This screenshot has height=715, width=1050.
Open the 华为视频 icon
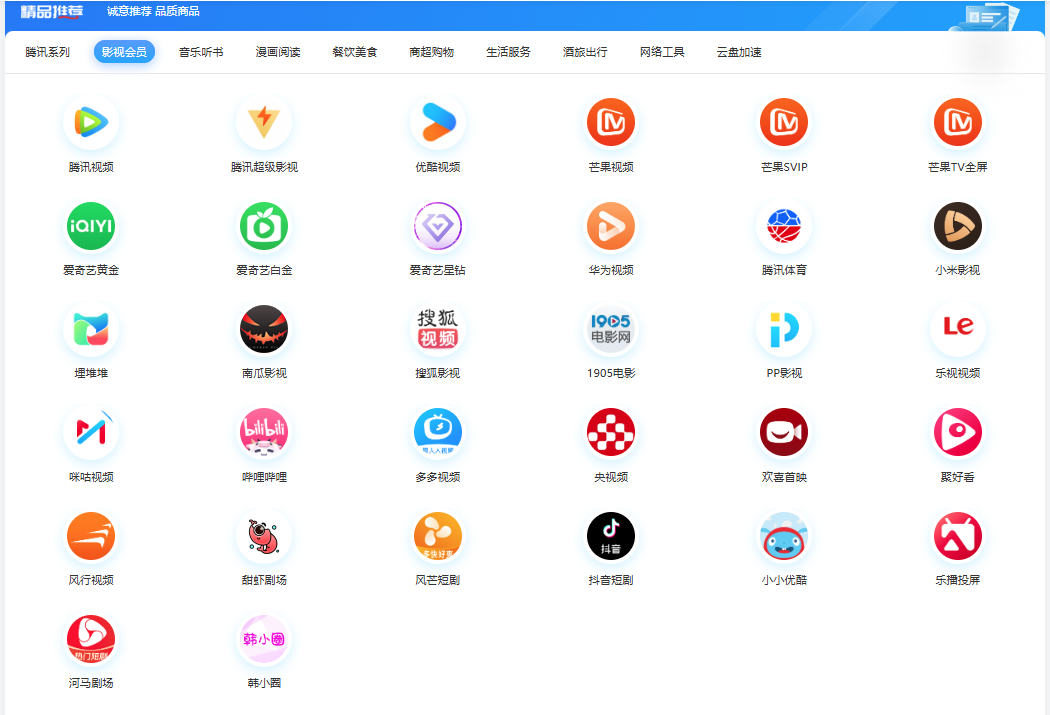click(611, 226)
